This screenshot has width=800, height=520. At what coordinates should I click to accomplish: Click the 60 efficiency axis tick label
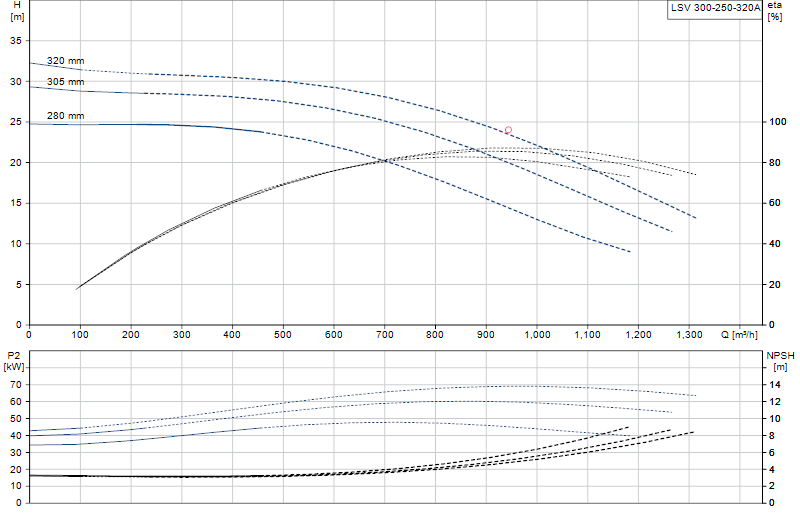(x=774, y=203)
